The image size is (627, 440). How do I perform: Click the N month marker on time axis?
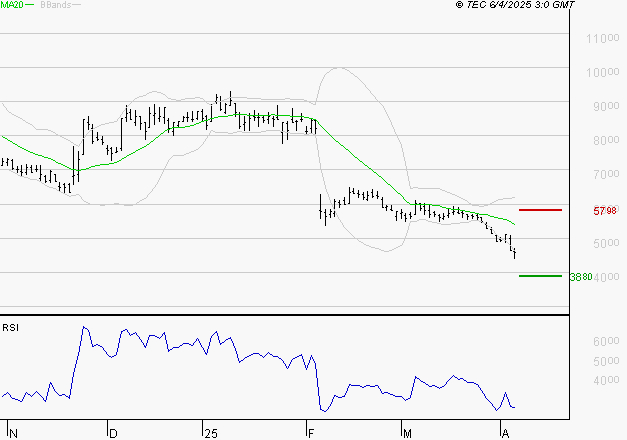[12, 433]
